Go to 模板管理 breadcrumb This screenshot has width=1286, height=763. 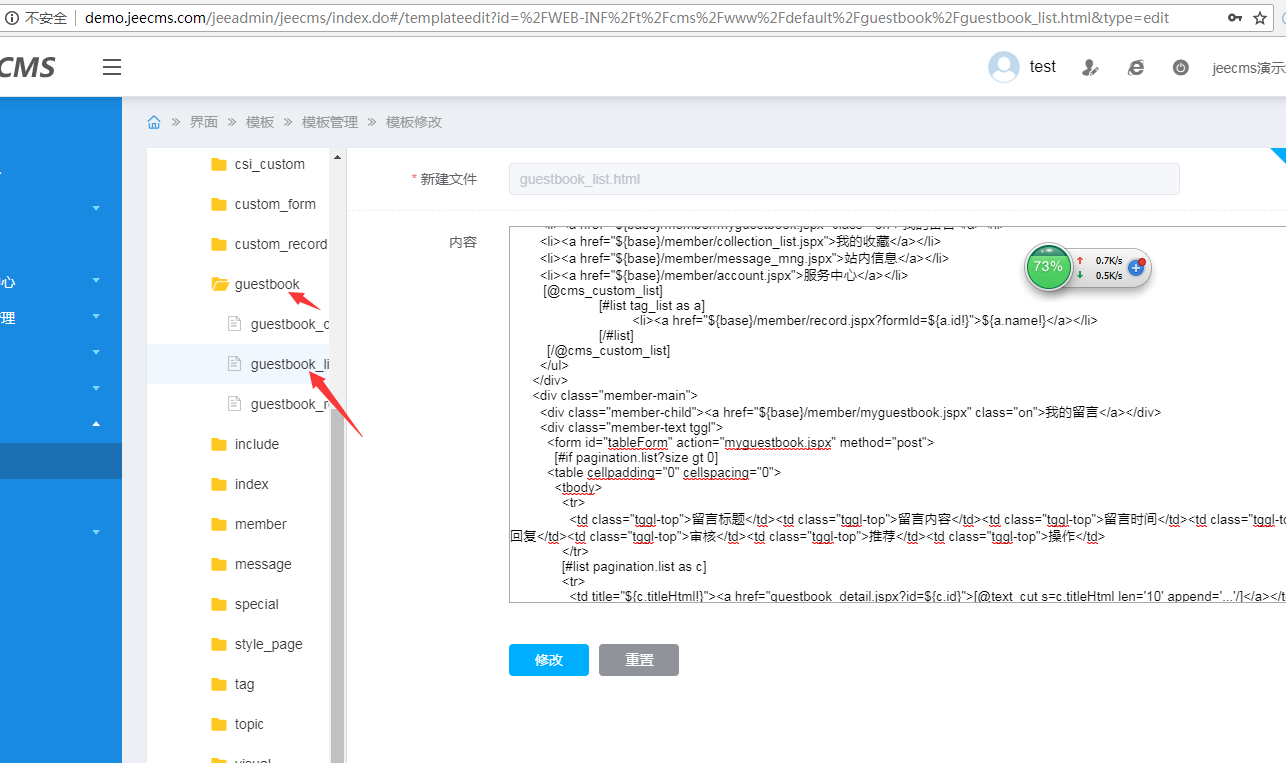pos(330,122)
